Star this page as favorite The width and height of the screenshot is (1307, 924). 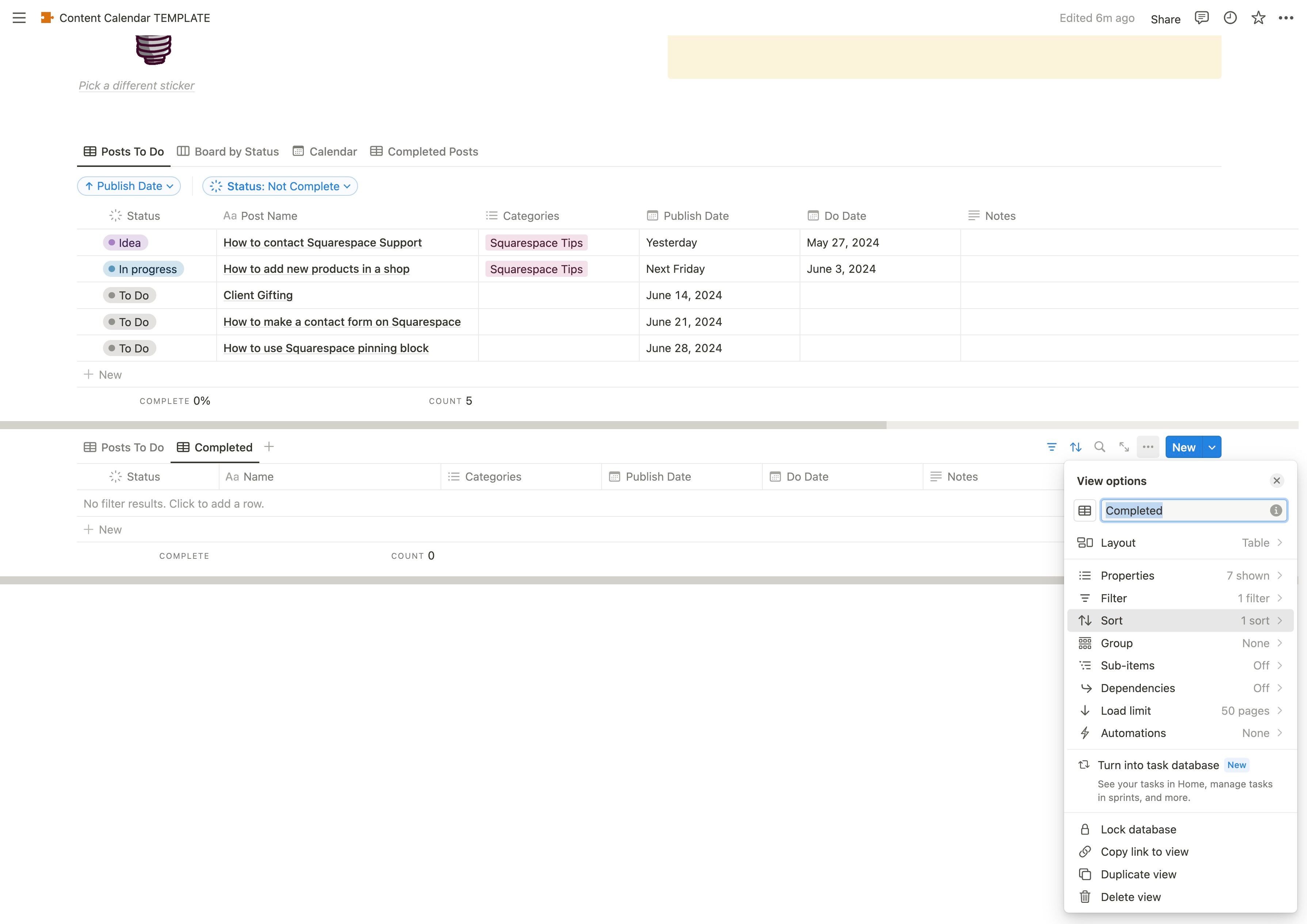(1258, 18)
